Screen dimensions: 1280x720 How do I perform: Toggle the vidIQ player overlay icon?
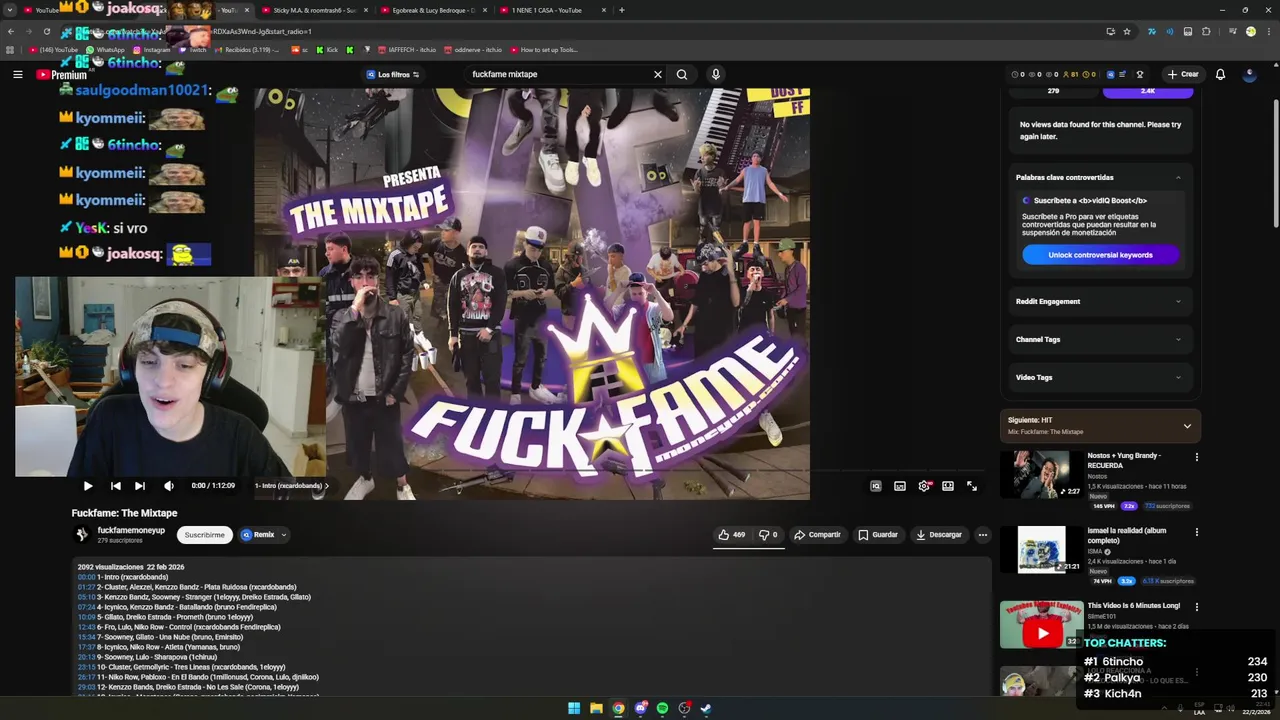pyautogui.click(x=876, y=486)
